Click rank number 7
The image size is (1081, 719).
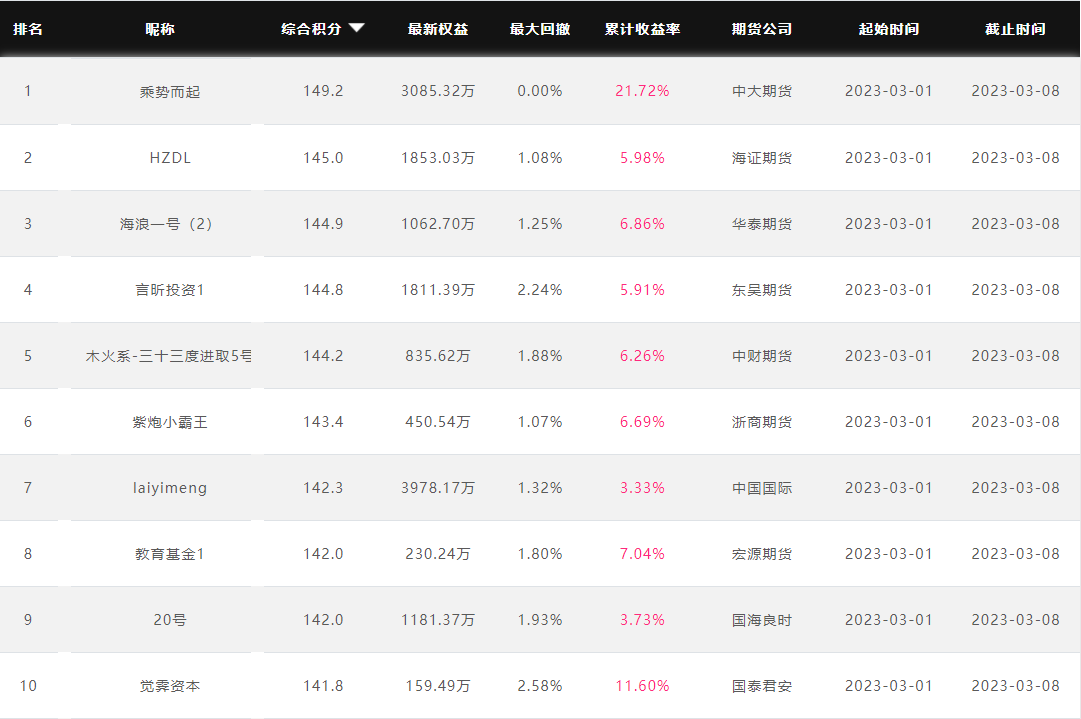pyautogui.click(x=28, y=488)
